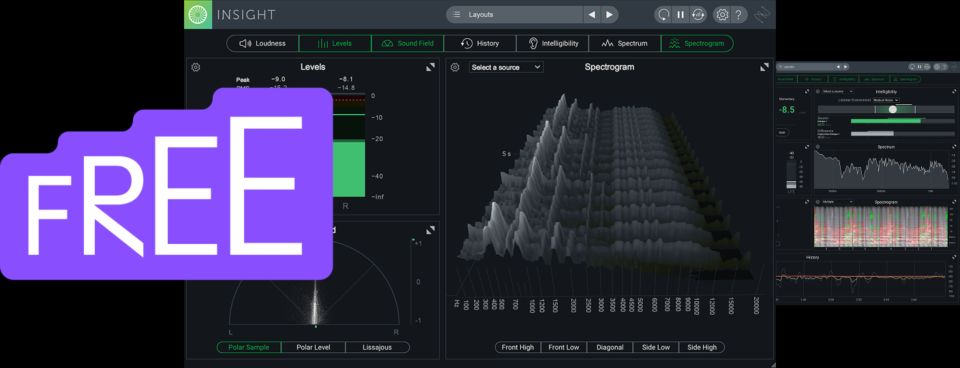Click the reset meters circular arrows icon

(x=697, y=15)
